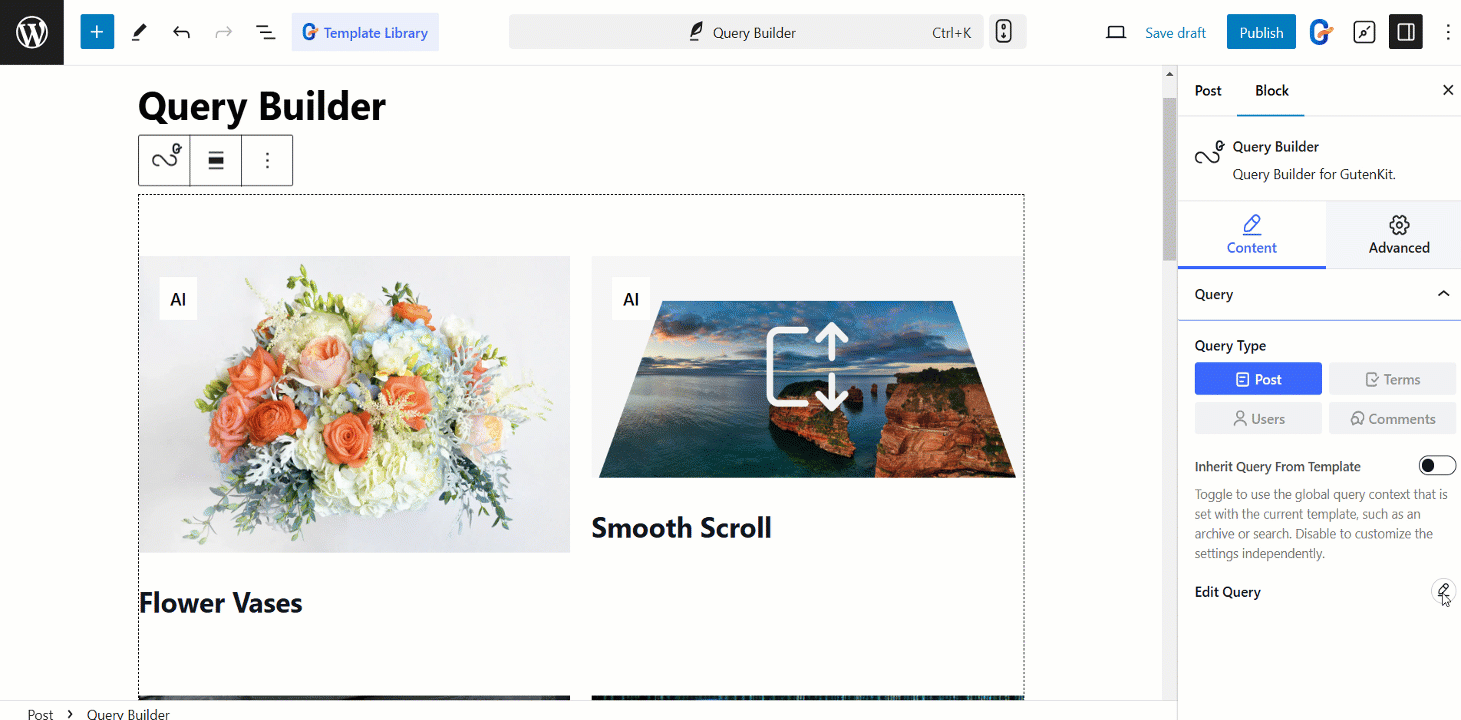Click the GutenKit icon beside Publish
Viewport: 1461px width, 720px height.
1321,32
